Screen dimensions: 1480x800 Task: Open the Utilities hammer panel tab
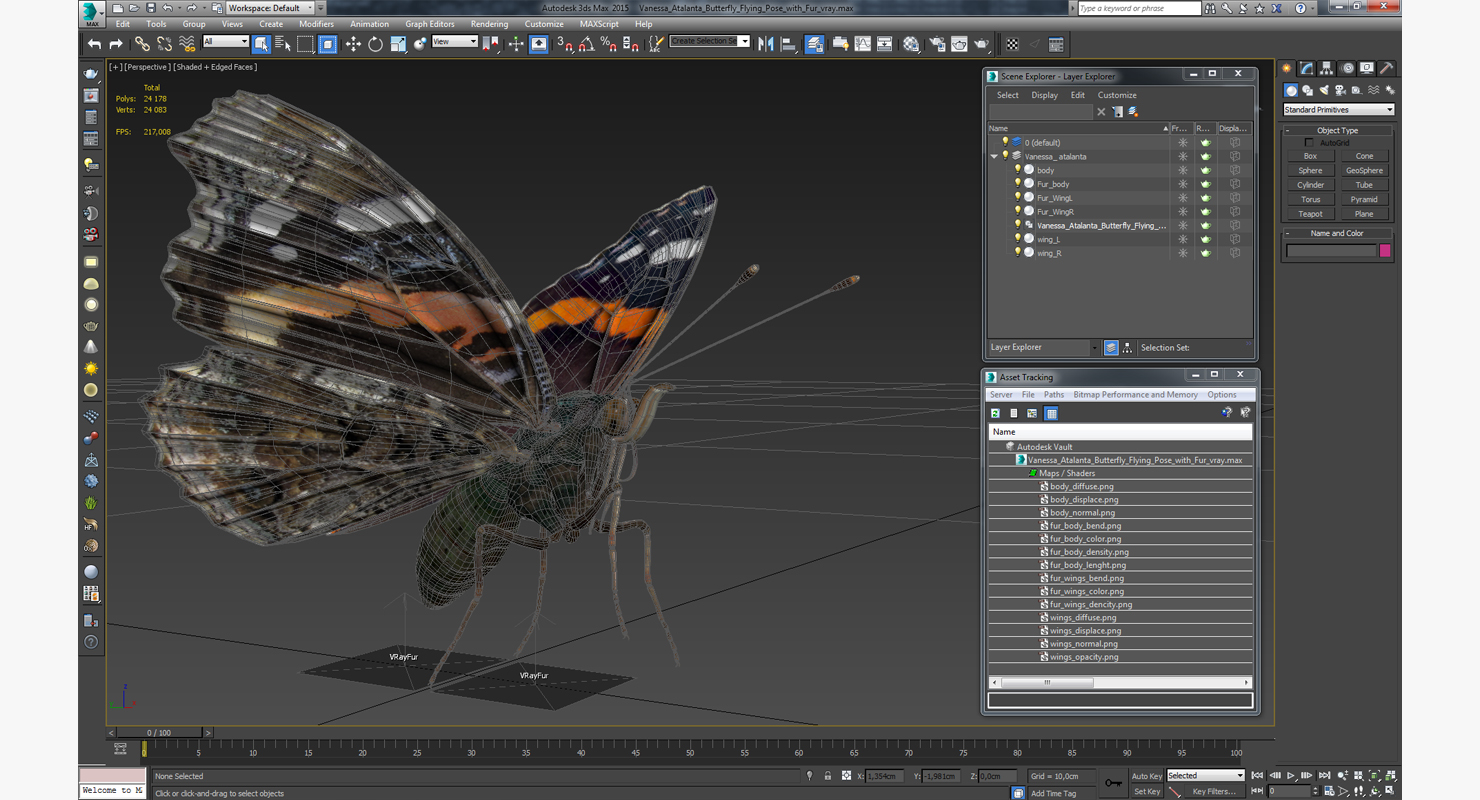click(x=1386, y=69)
